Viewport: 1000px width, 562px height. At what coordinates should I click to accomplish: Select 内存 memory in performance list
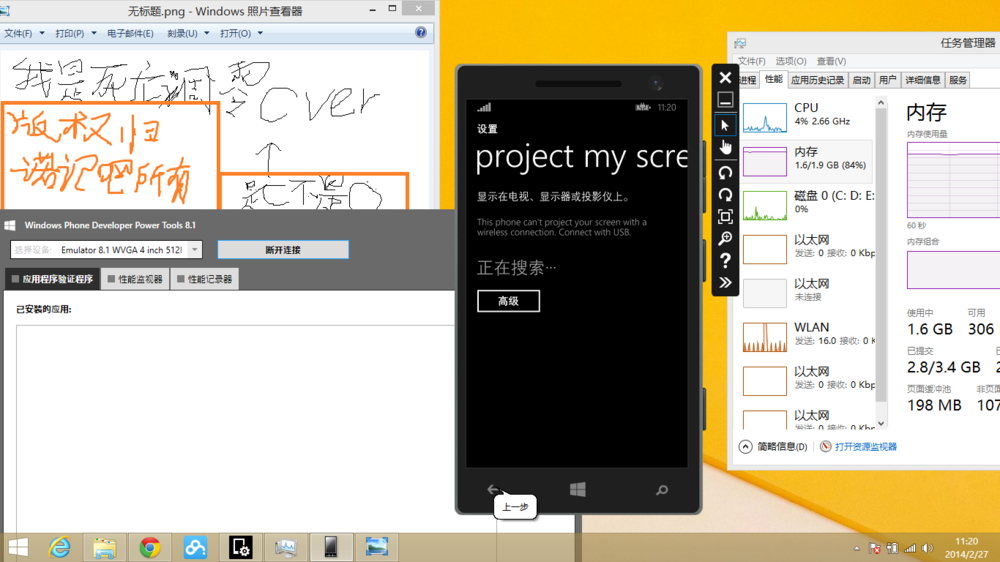(807, 160)
